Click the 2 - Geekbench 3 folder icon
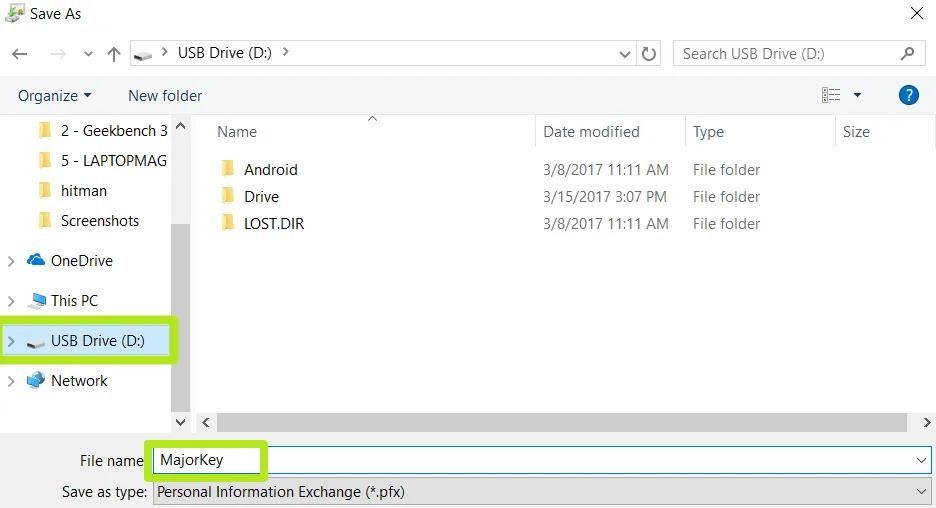 pos(45,130)
